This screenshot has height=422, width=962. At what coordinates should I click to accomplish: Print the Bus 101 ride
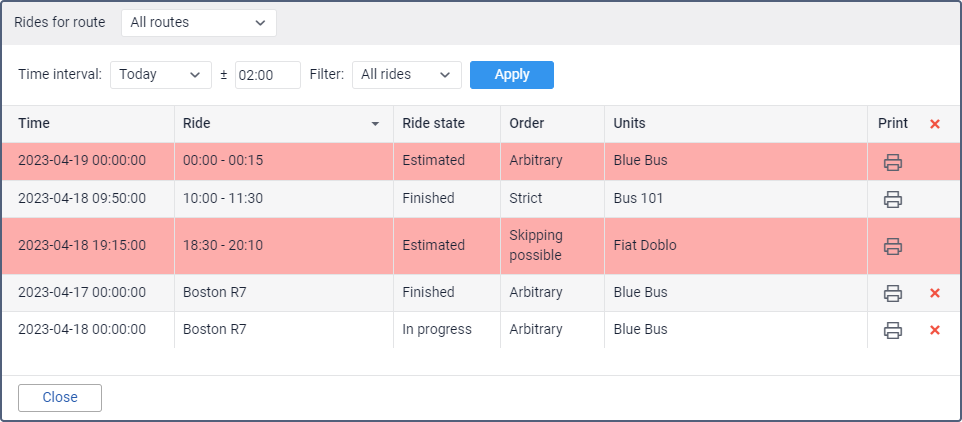893,199
